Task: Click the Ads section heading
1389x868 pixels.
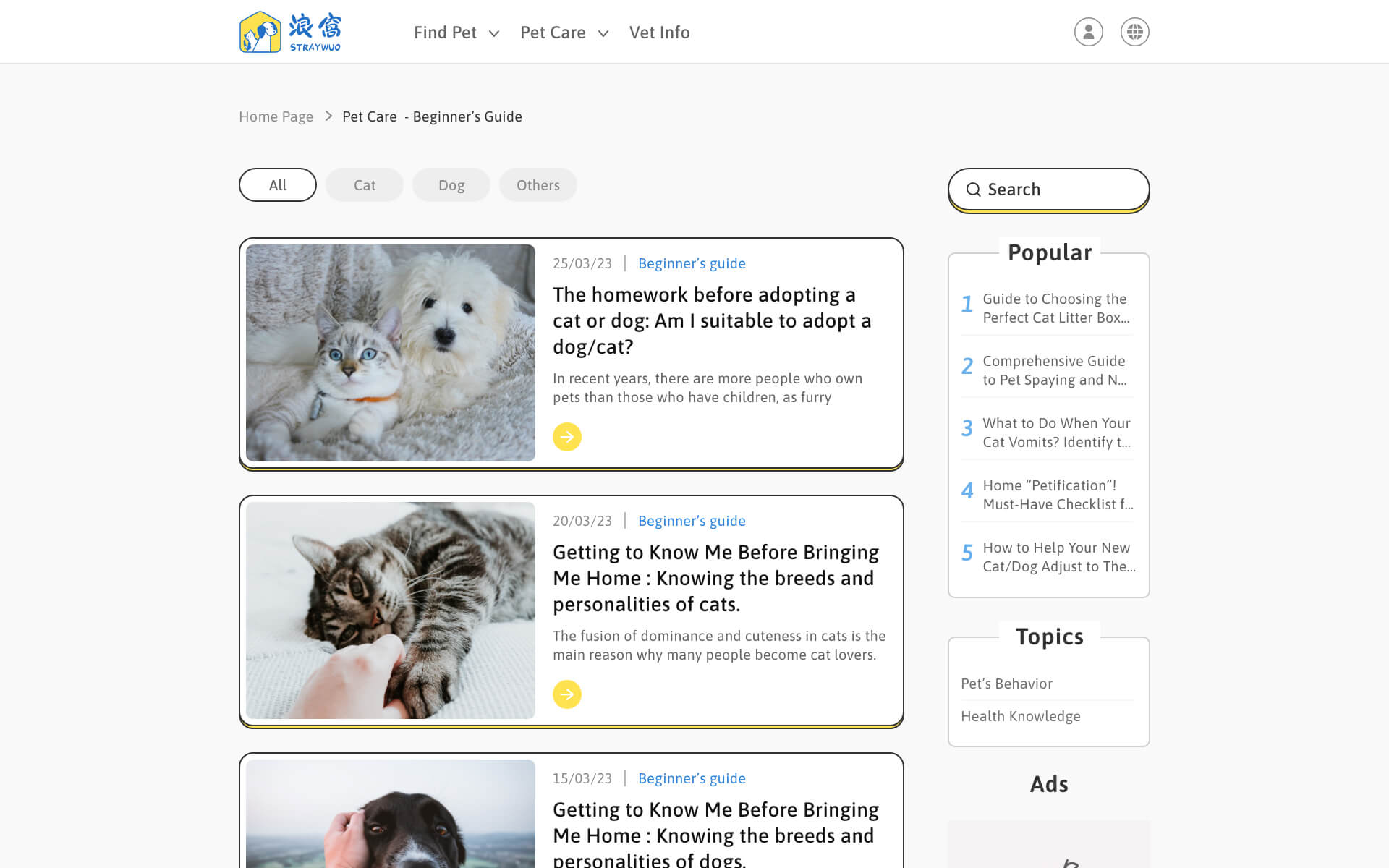Action: [1049, 784]
